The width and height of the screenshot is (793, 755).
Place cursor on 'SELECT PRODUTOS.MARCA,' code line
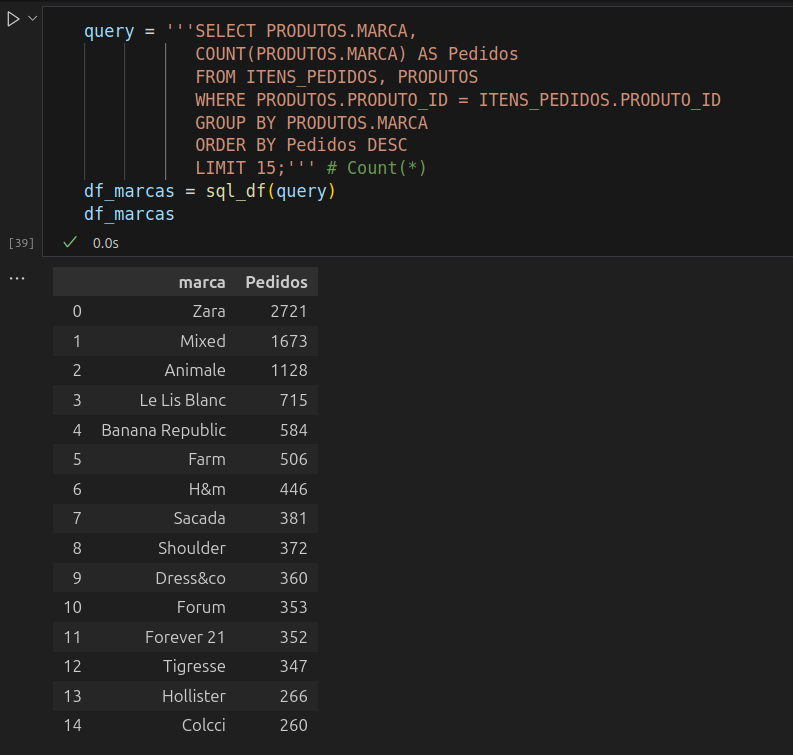pos(305,31)
